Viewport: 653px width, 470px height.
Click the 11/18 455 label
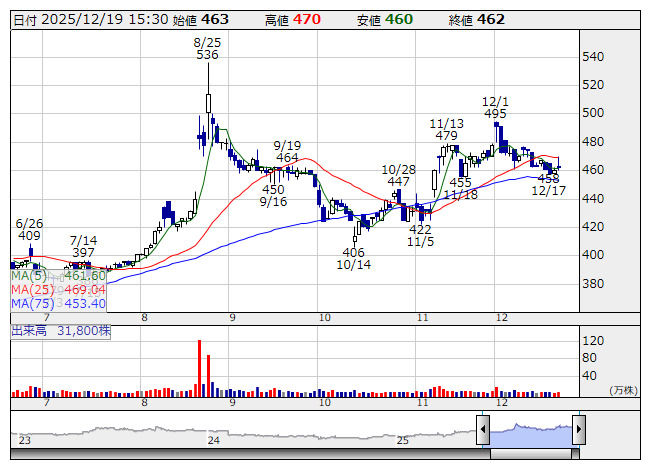[x=460, y=189]
